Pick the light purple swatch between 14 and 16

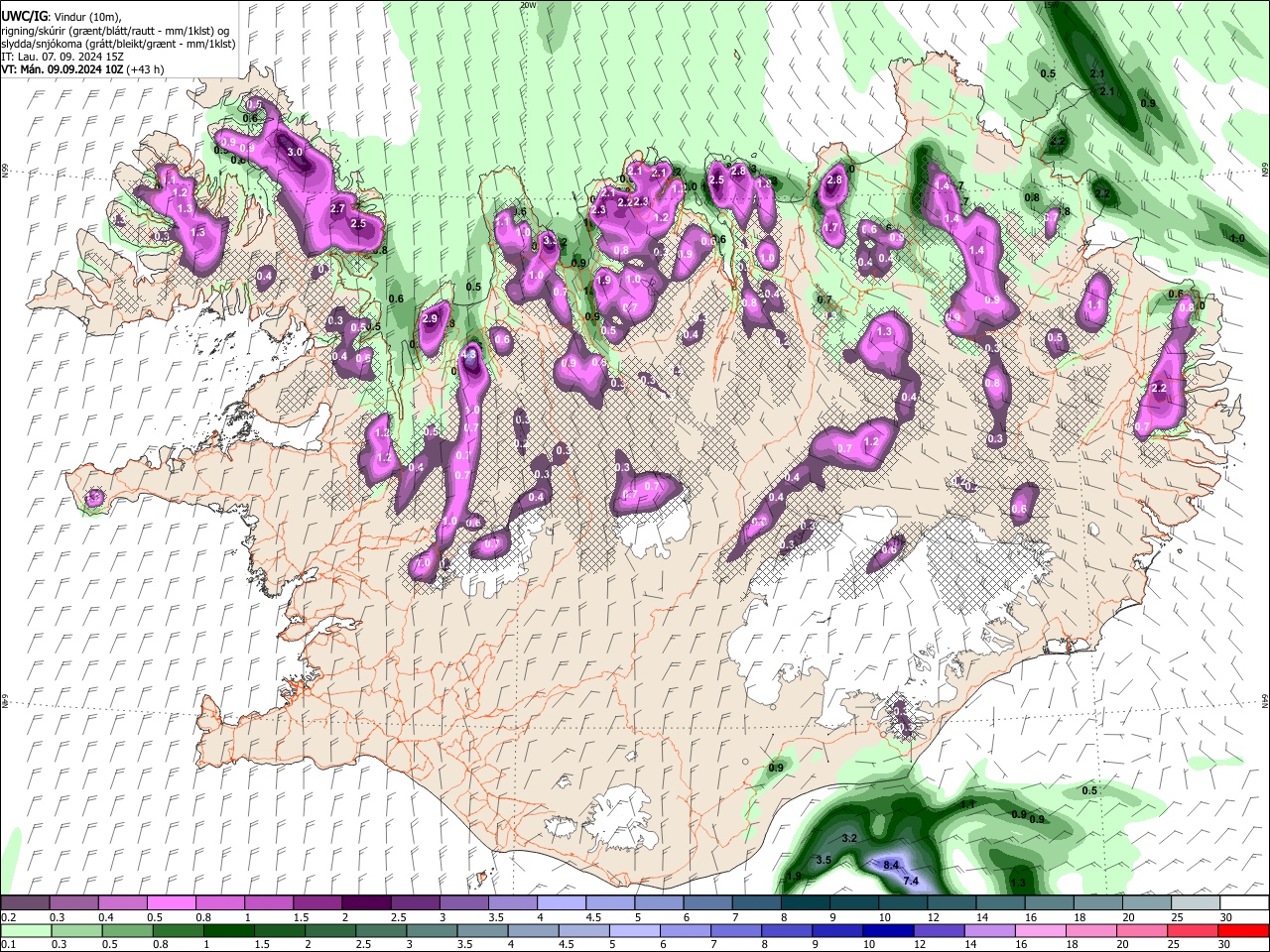point(989,930)
